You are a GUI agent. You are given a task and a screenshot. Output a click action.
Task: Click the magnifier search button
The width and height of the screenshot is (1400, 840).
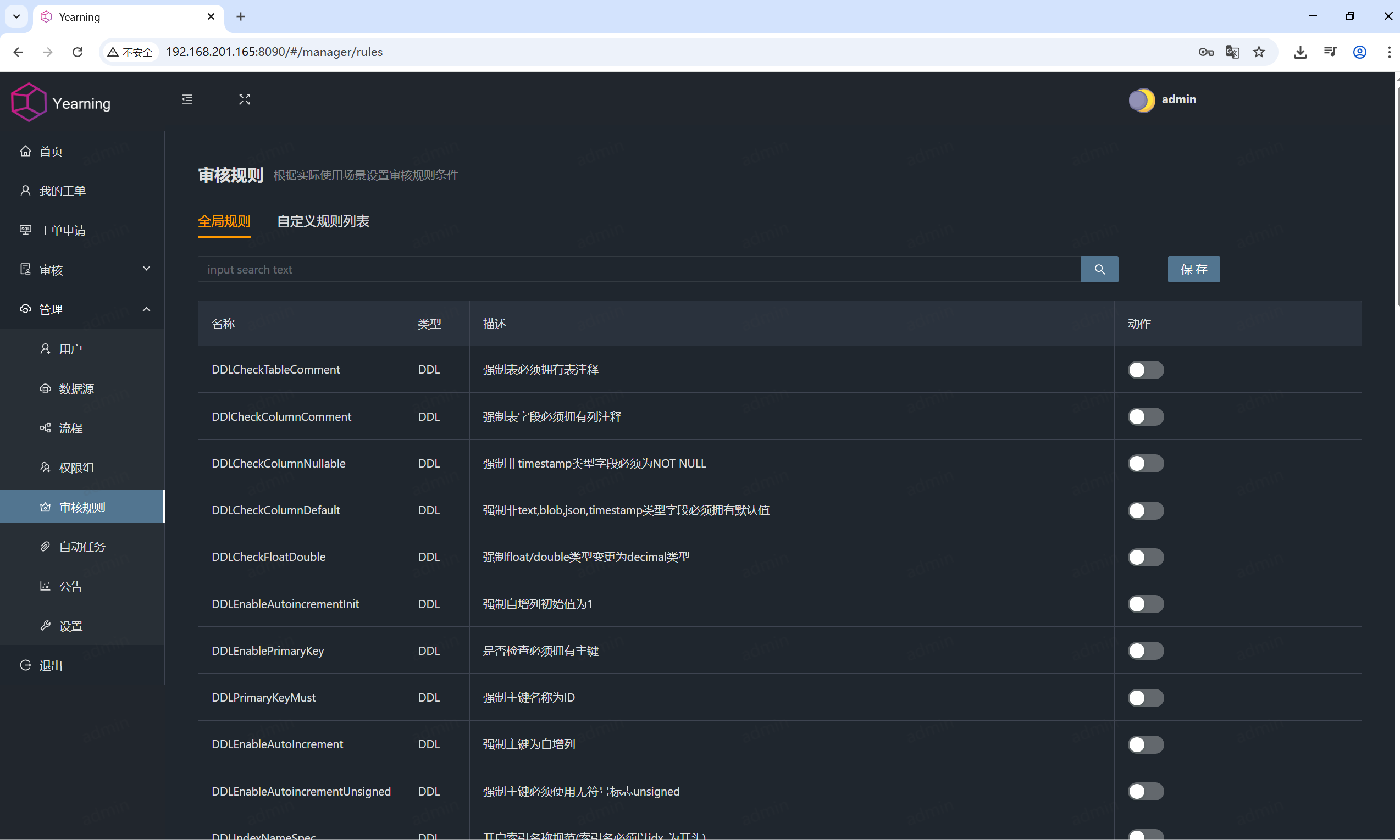[1099, 269]
